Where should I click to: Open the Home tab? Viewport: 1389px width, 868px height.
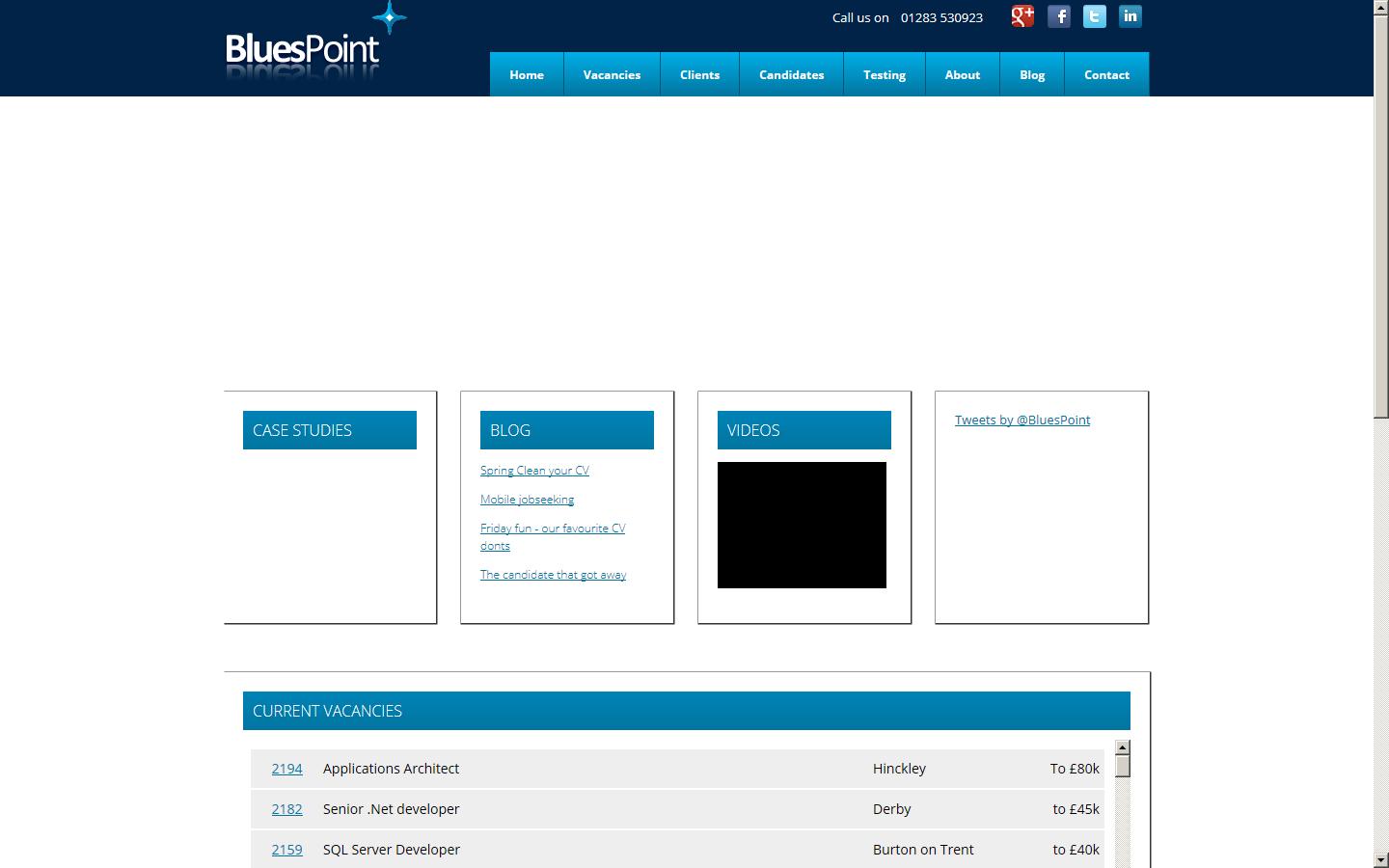[526, 74]
